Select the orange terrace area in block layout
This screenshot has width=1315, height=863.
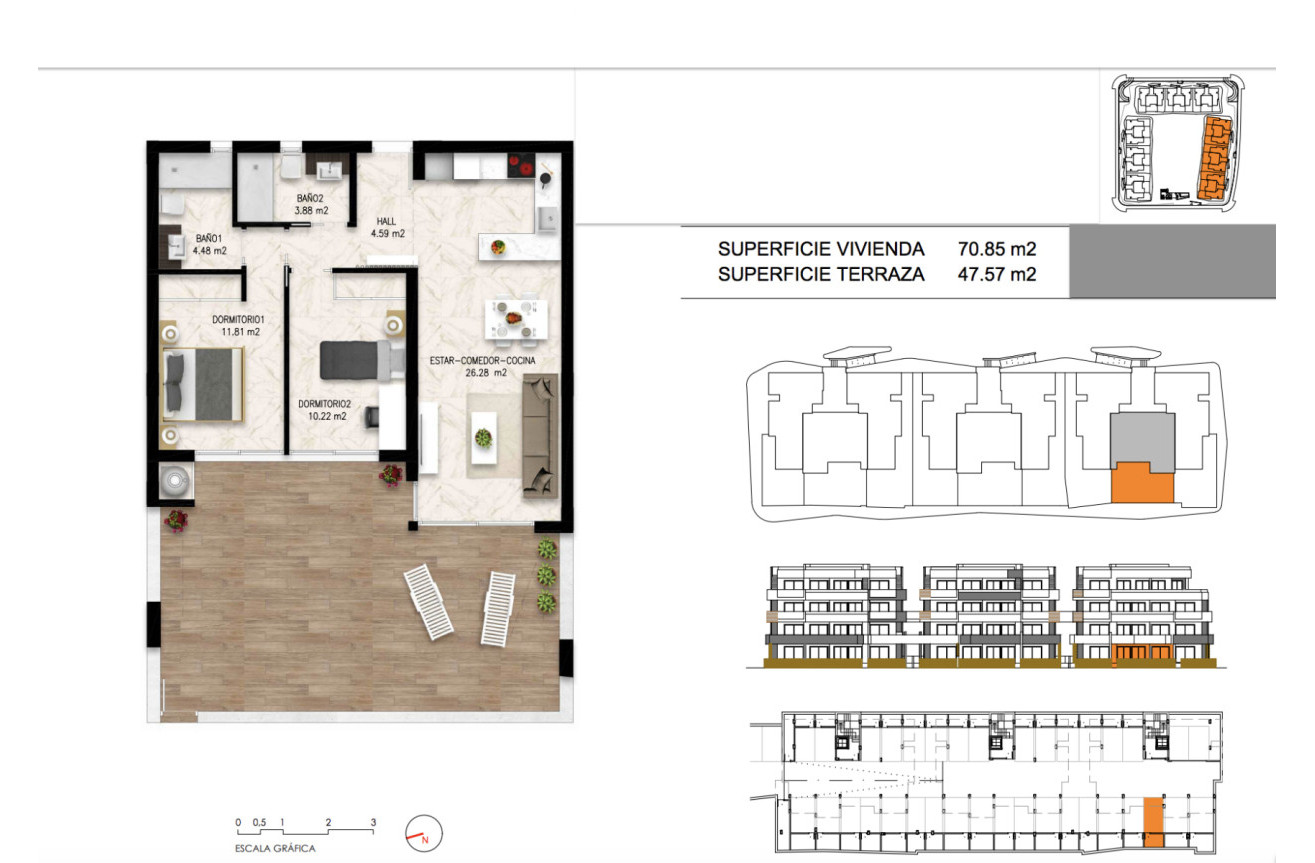1142,482
